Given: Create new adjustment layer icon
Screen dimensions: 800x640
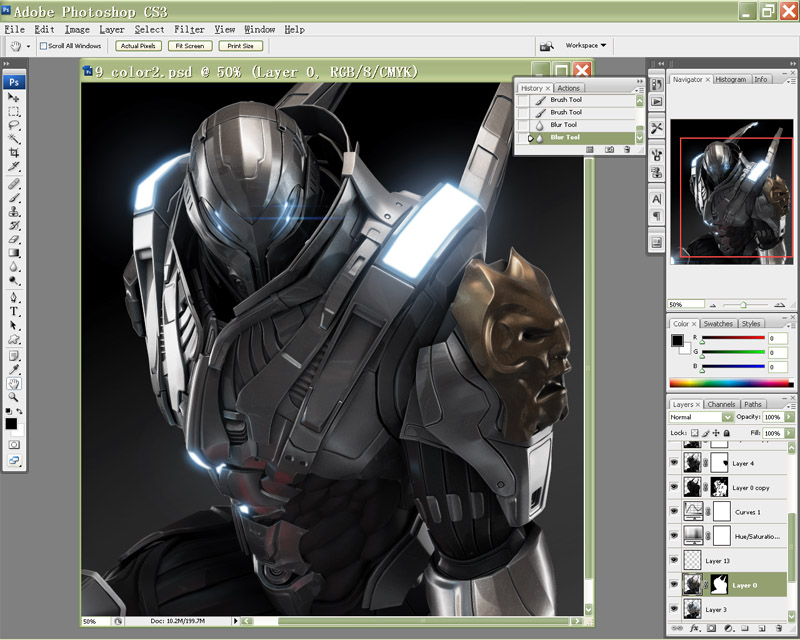Looking at the screenshot, I should (x=729, y=628).
